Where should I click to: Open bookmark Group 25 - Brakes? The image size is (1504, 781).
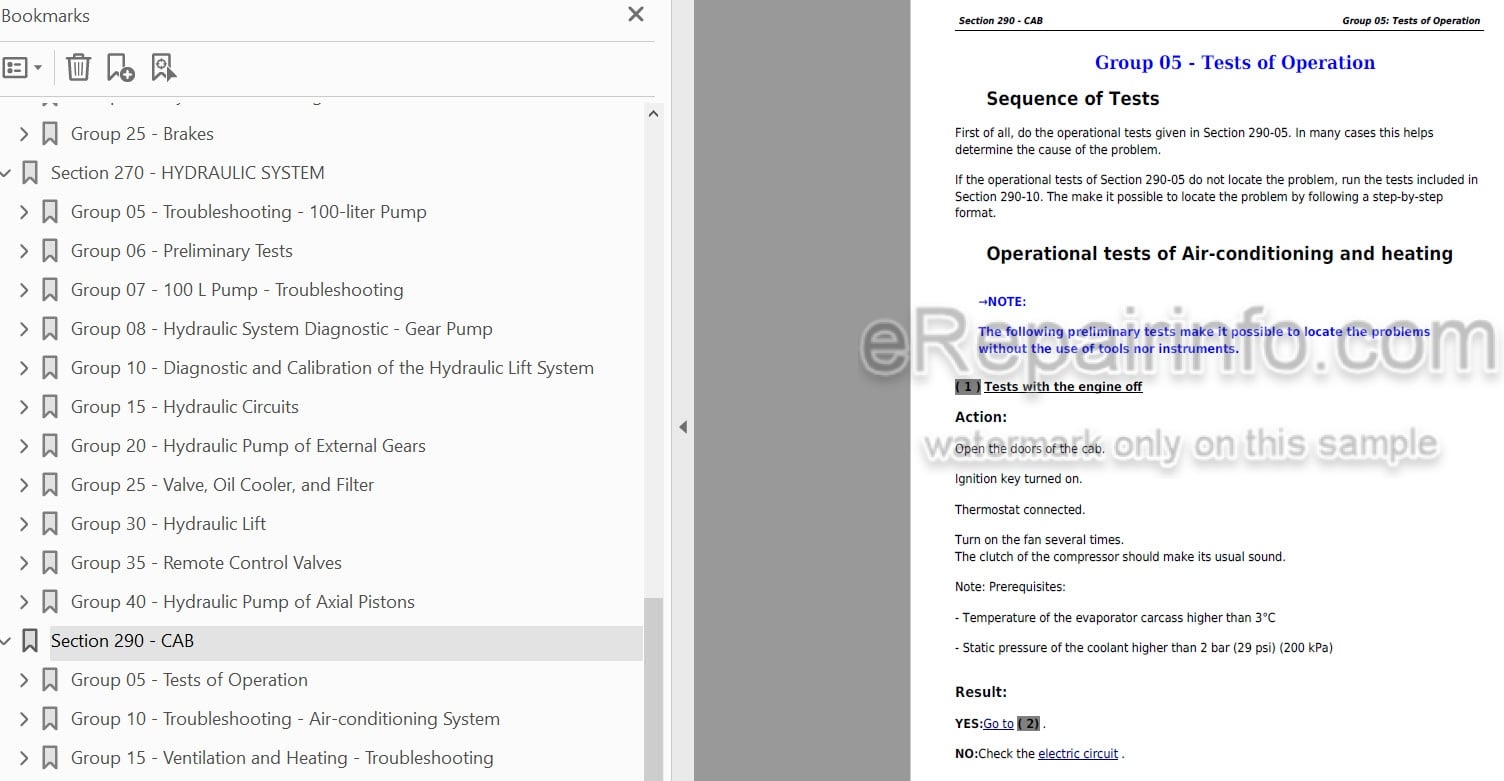[x=142, y=134]
